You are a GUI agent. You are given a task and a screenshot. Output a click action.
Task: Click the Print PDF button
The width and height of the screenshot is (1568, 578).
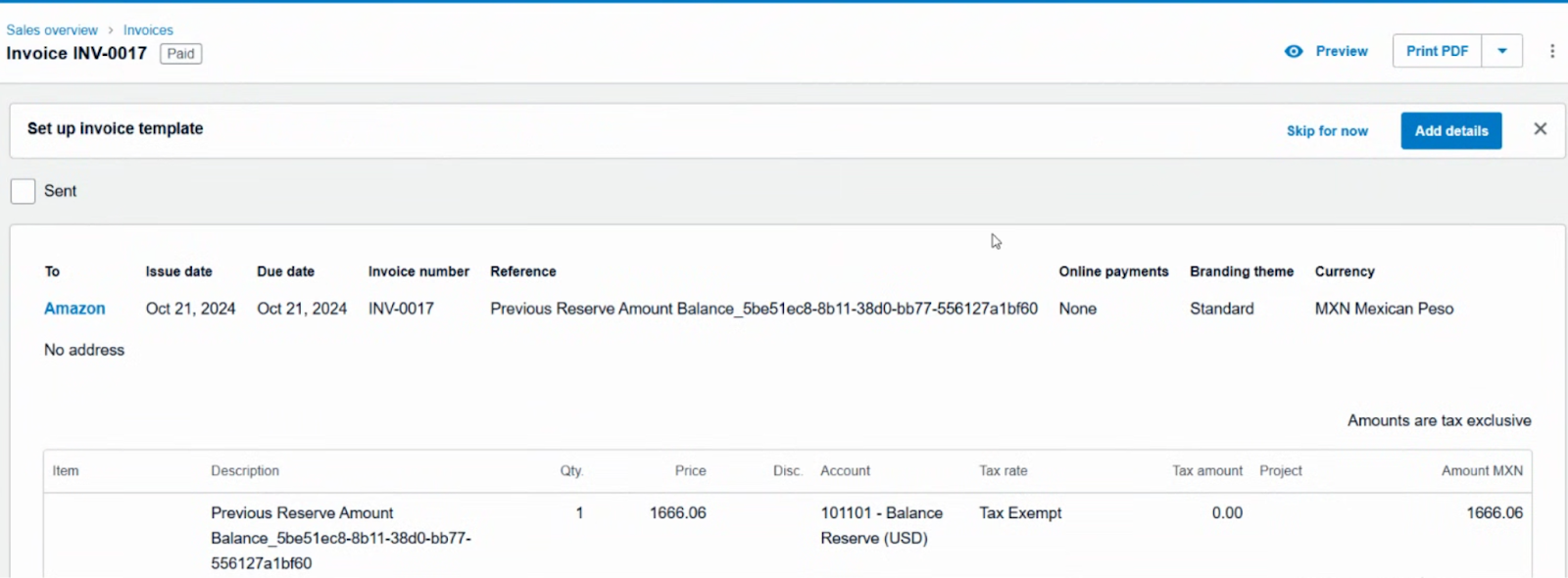coord(1437,51)
